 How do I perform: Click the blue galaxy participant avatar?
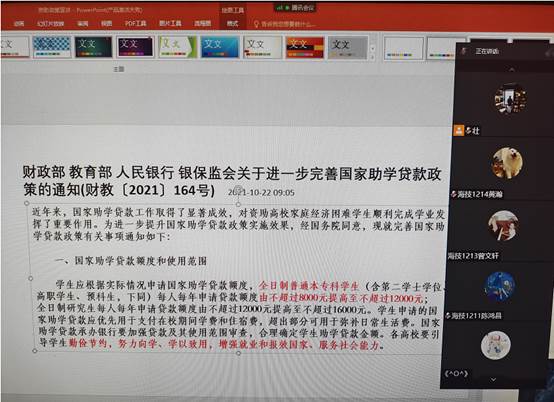point(500,286)
